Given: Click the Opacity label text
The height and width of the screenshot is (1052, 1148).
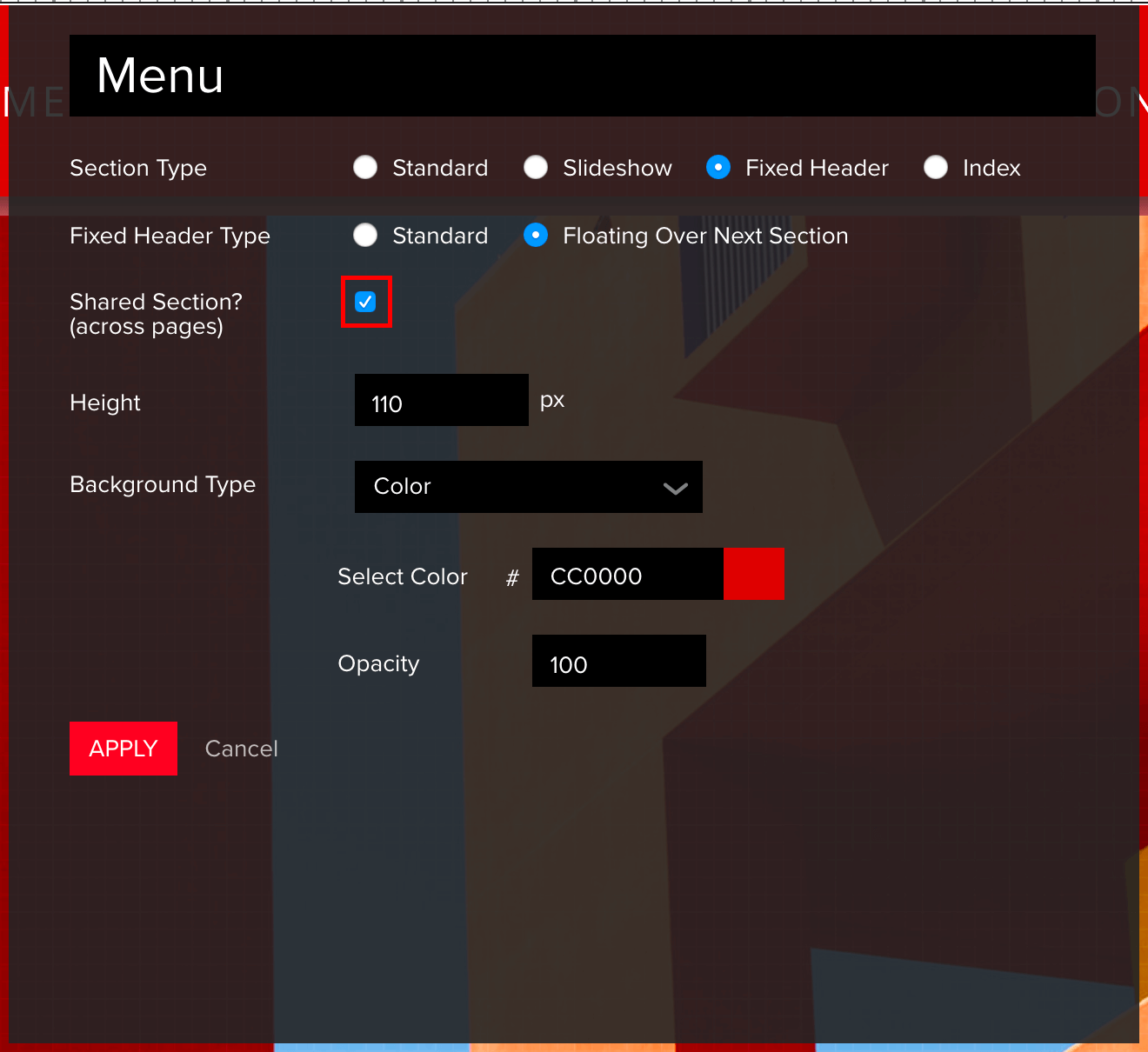Looking at the screenshot, I should click(x=378, y=663).
